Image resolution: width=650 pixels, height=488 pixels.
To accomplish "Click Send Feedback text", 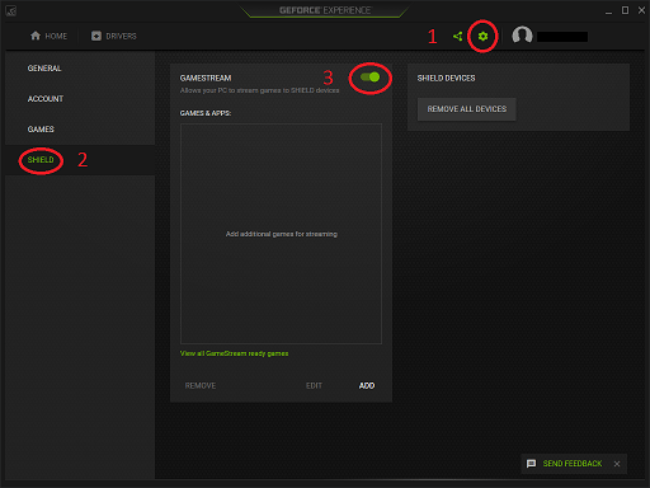I will click(572, 464).
